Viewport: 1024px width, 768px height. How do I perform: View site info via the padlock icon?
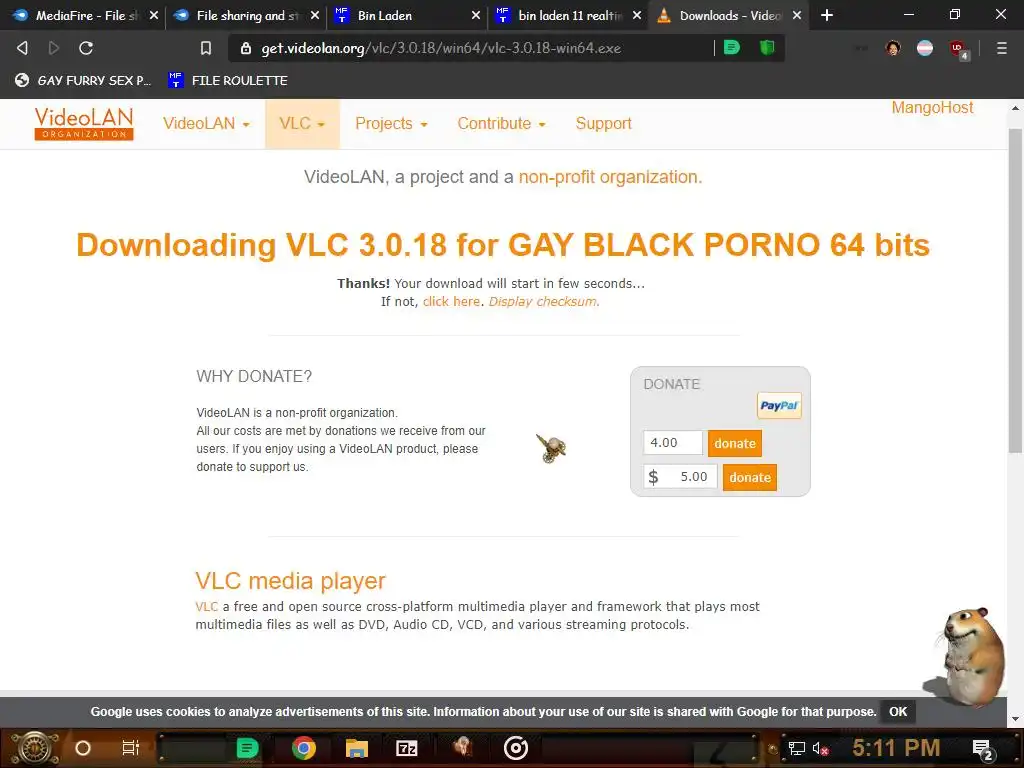[x=246, y=48]
